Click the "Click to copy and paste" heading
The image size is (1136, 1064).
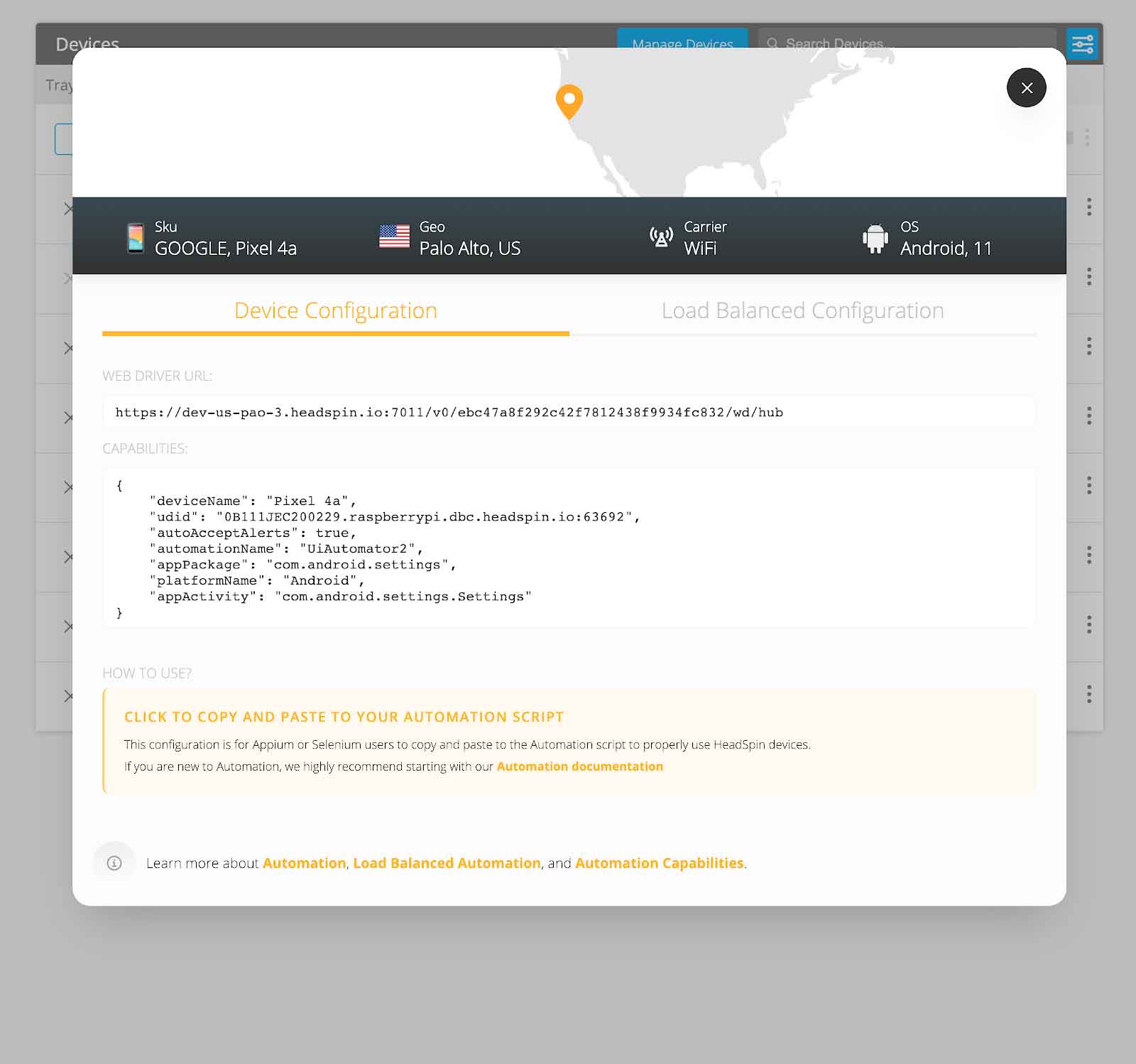[x=344, y=717]
